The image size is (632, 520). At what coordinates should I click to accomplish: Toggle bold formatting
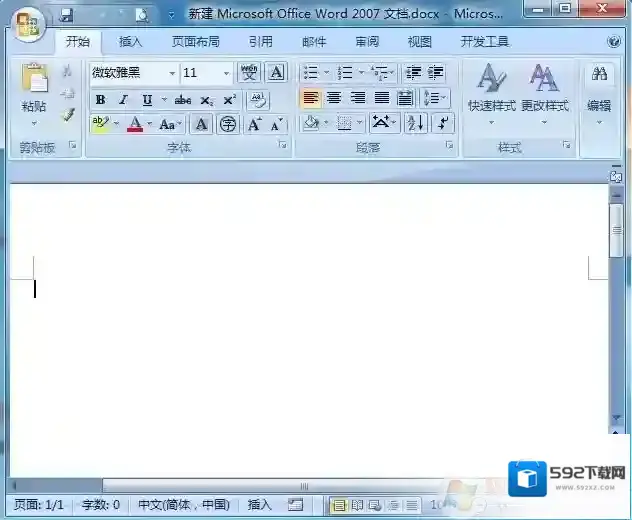[x=100, y=100]
